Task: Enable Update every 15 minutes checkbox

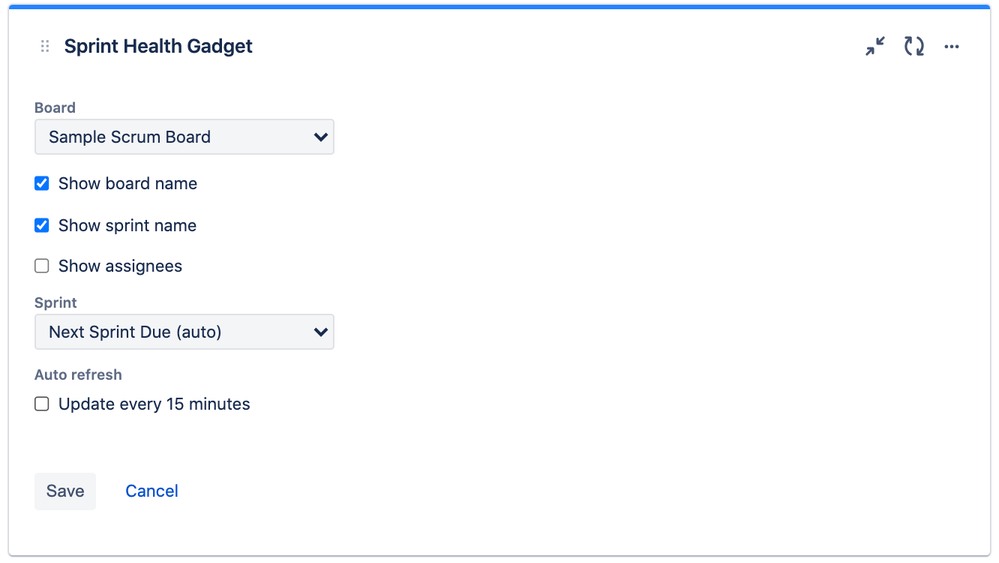Action: click(41, 404)
